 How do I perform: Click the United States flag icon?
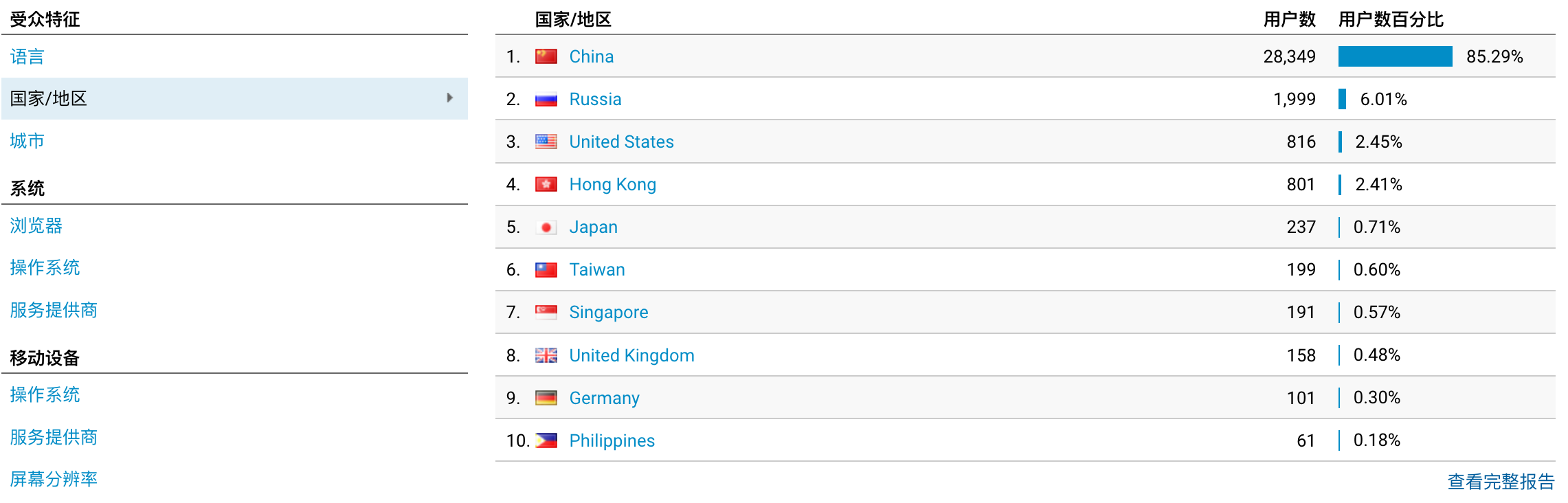[x=546, y=142]
